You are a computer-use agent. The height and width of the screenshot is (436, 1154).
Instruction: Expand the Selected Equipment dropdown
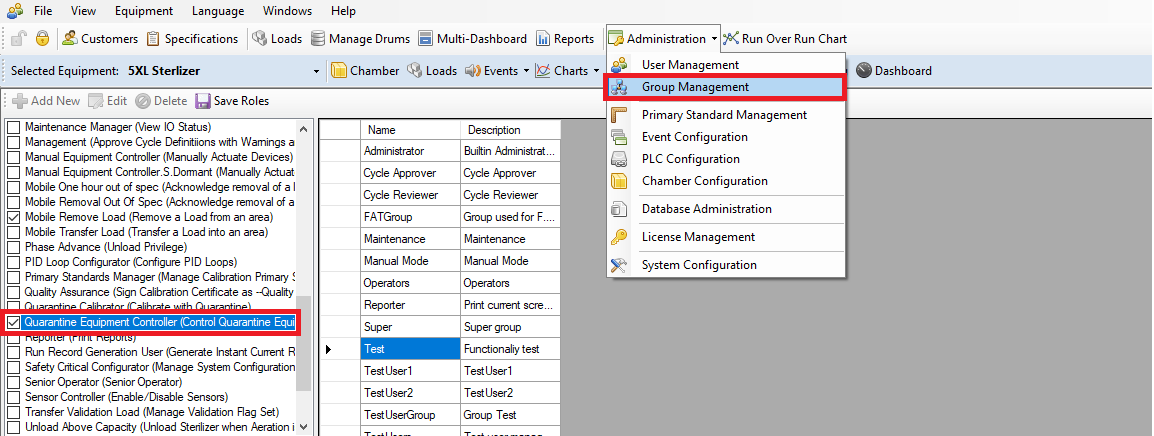[x=316, y=71]
